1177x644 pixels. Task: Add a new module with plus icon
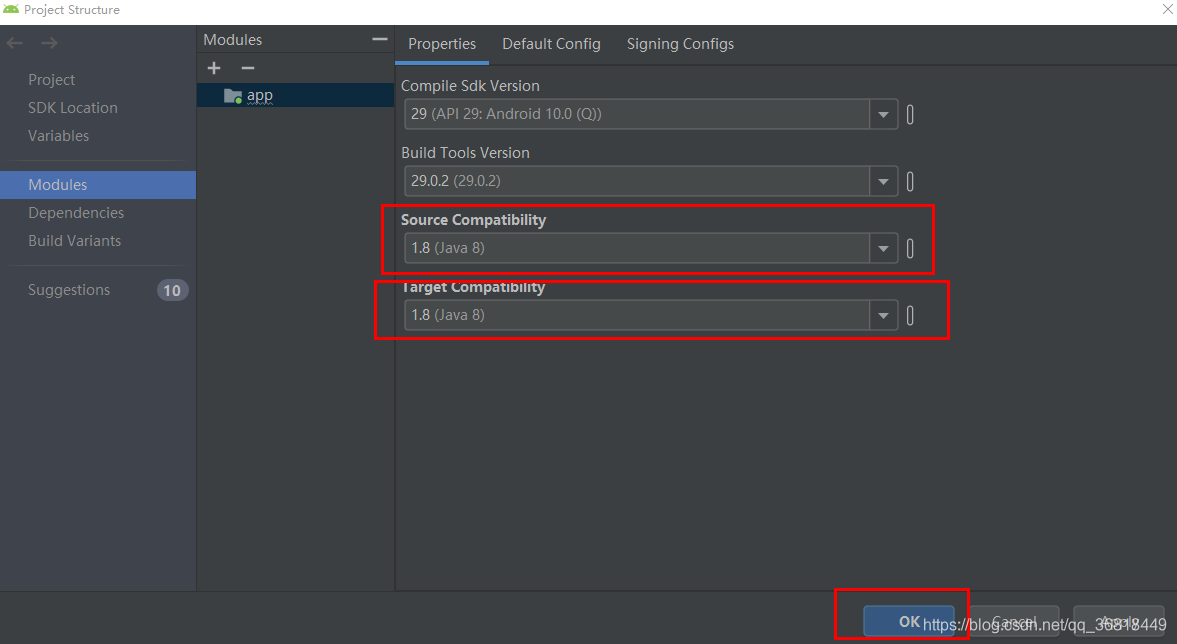tap(214, 68)
